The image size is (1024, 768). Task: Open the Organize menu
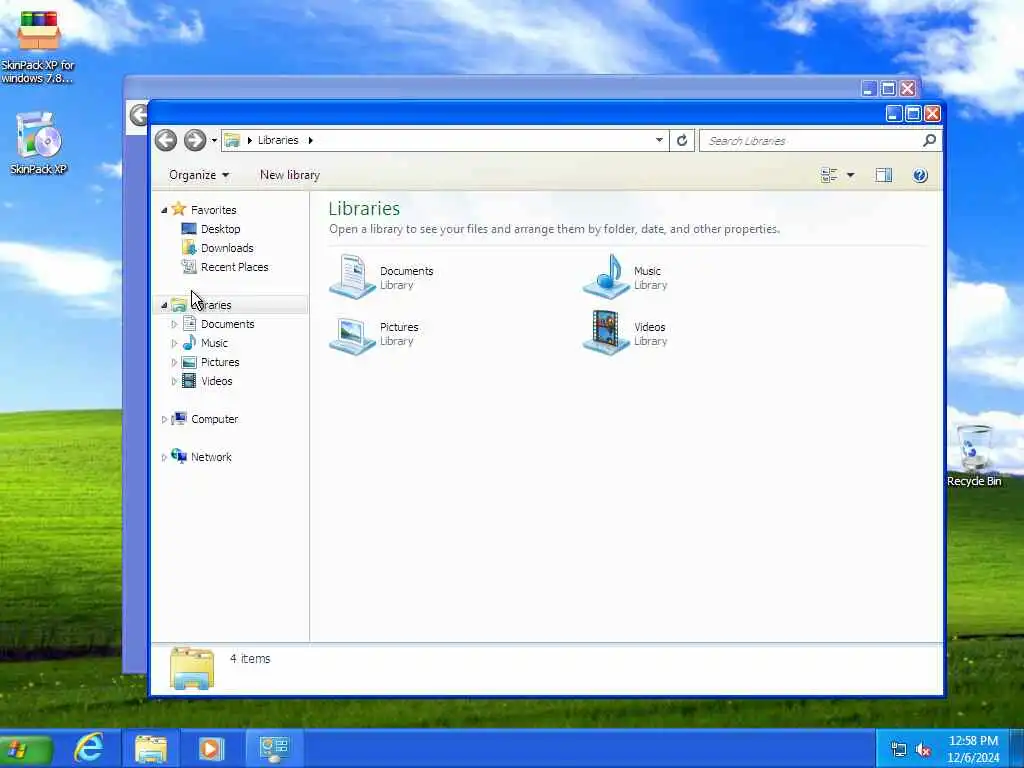pos(199,175)
